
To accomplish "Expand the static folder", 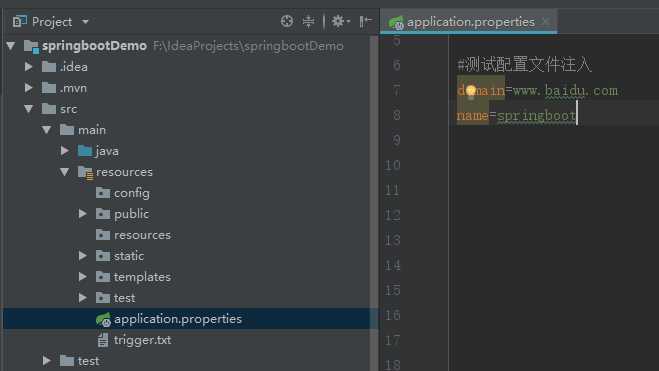I will coord(83,255).
